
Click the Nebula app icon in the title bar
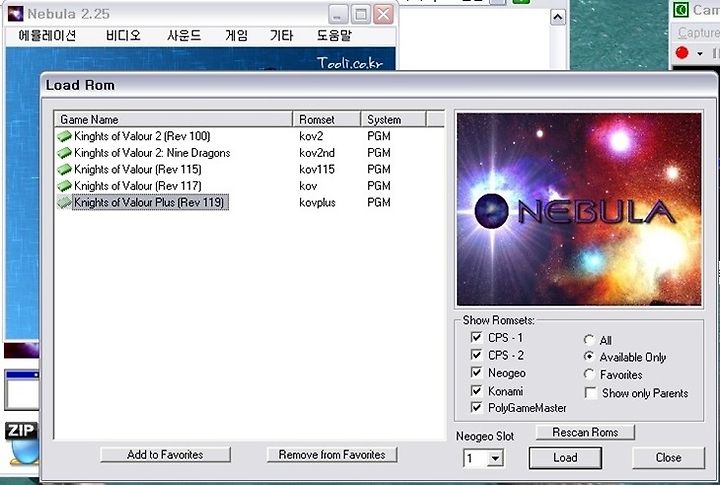pos(16,14)
